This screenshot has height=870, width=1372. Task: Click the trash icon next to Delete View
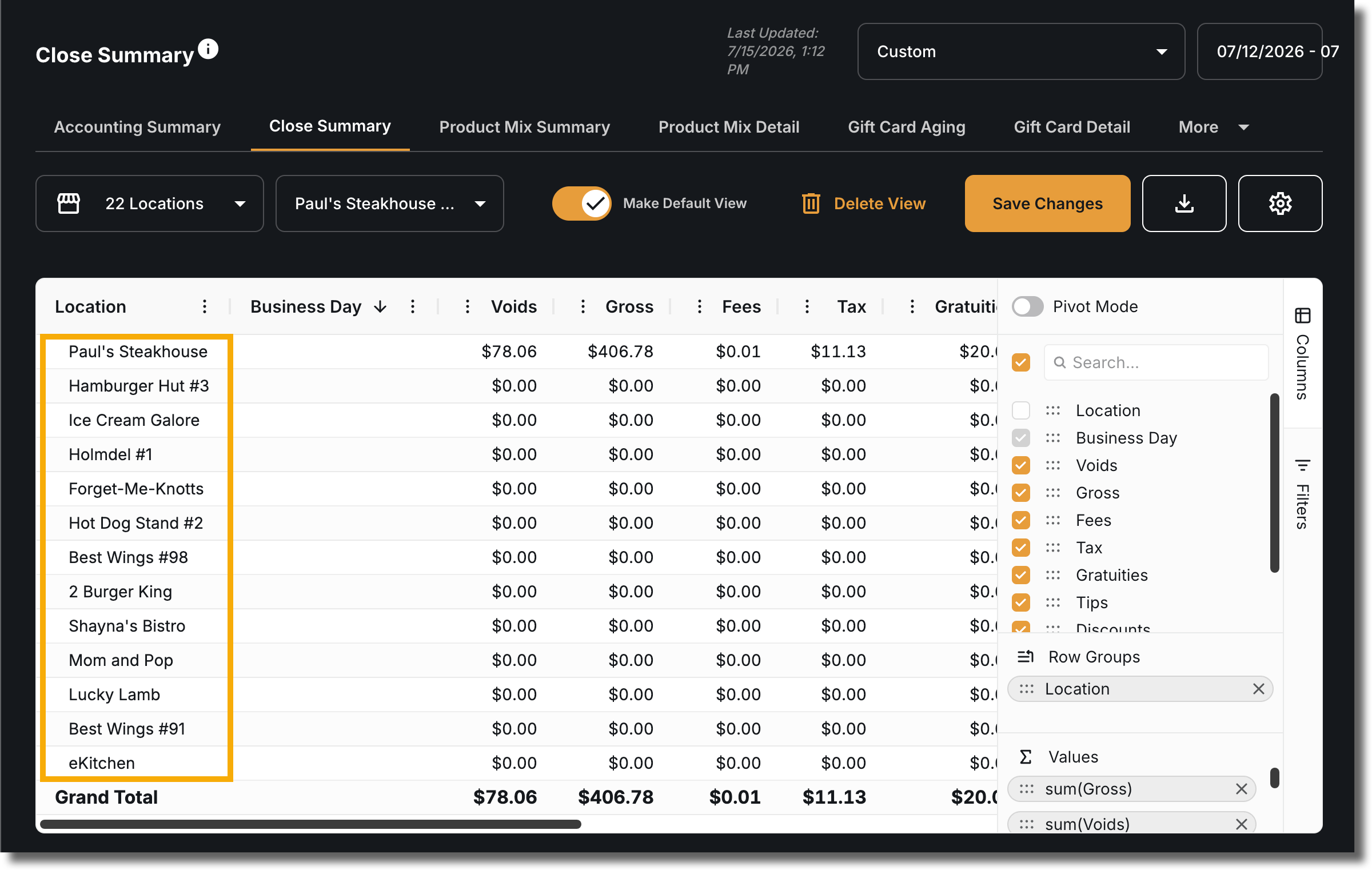click(x=811, y=203)
